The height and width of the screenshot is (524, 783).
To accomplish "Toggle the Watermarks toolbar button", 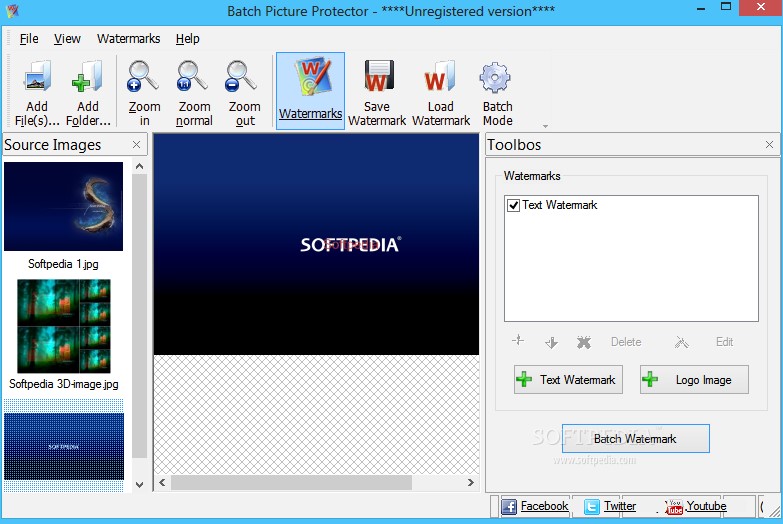I will tap(310, 91).
